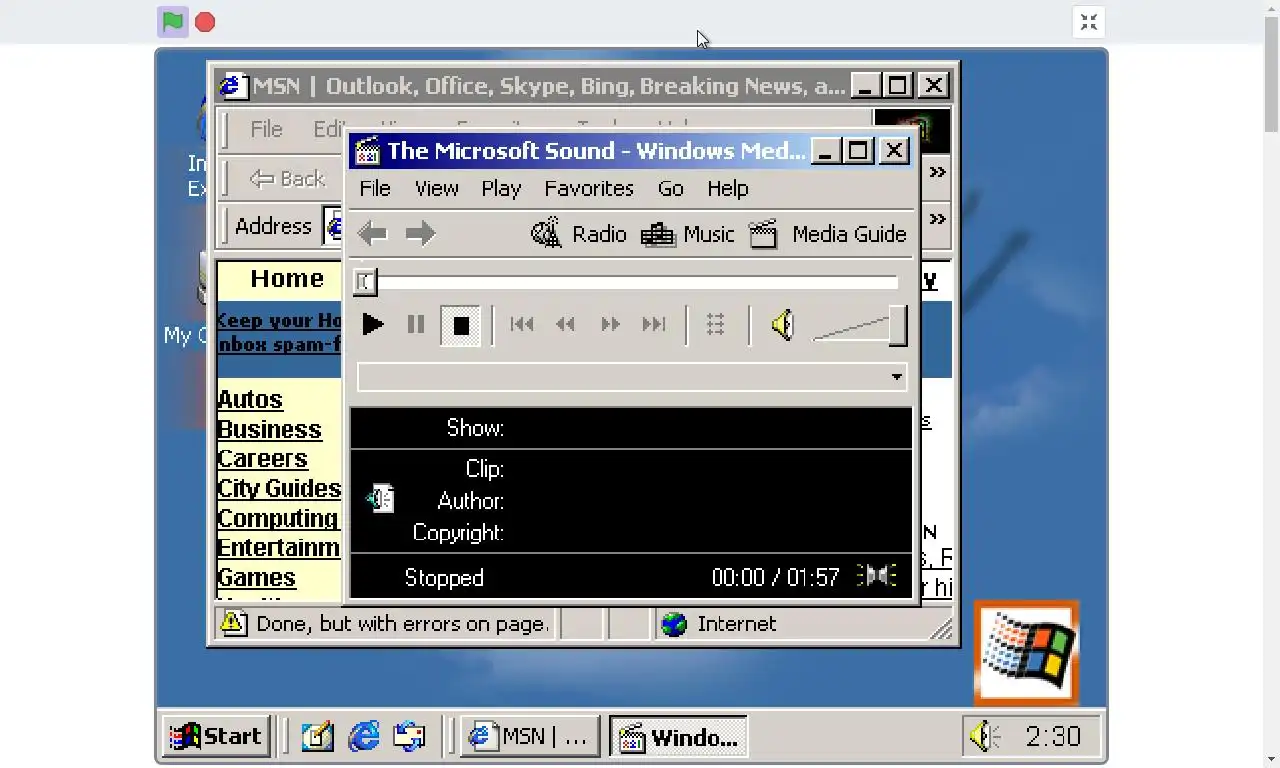The height and width of the screenshot is (768, 1280).
Task: Pause the clip in Media Player
Action: (x=416, y=324)
